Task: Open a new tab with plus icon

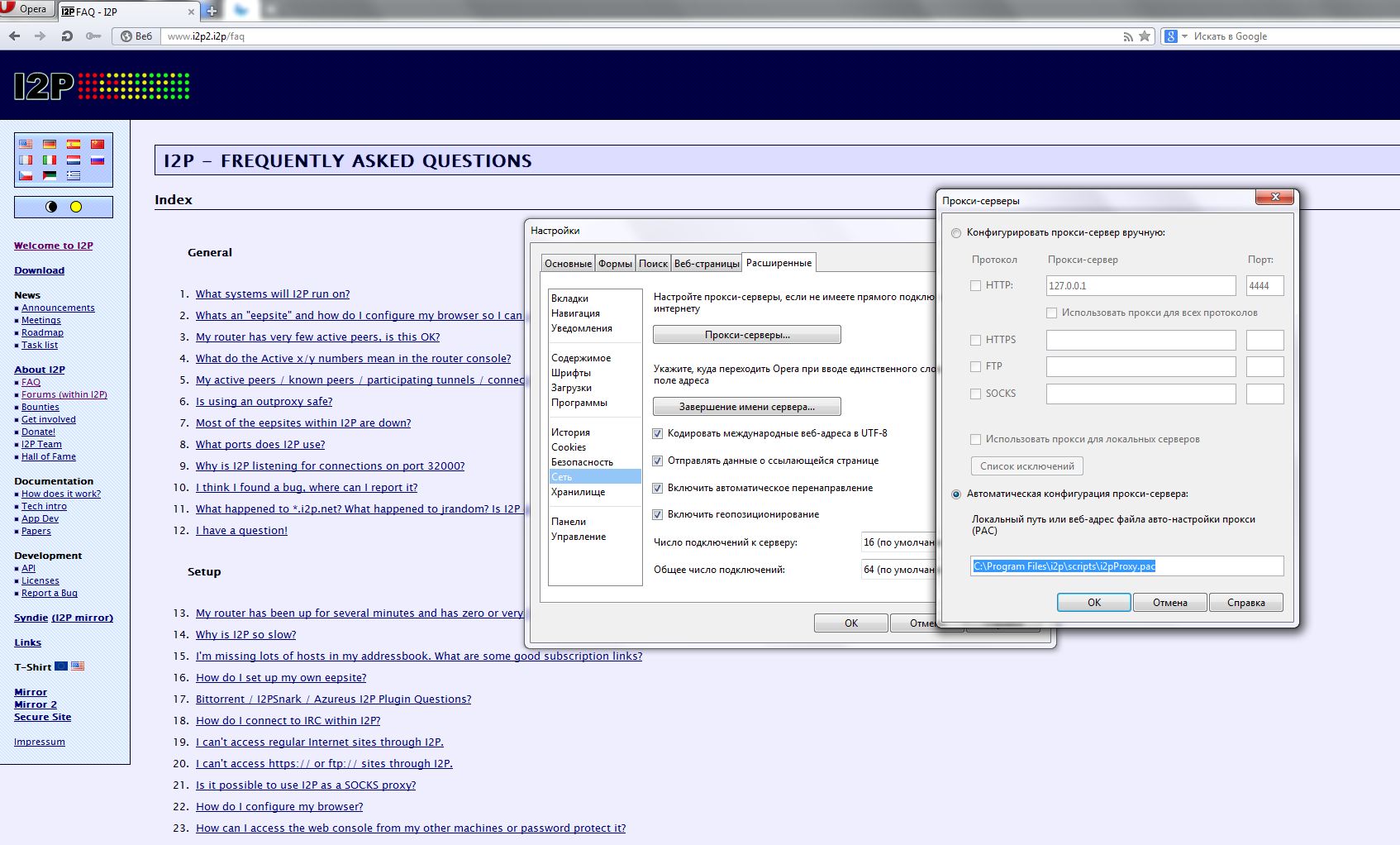Action: [212, 11]
